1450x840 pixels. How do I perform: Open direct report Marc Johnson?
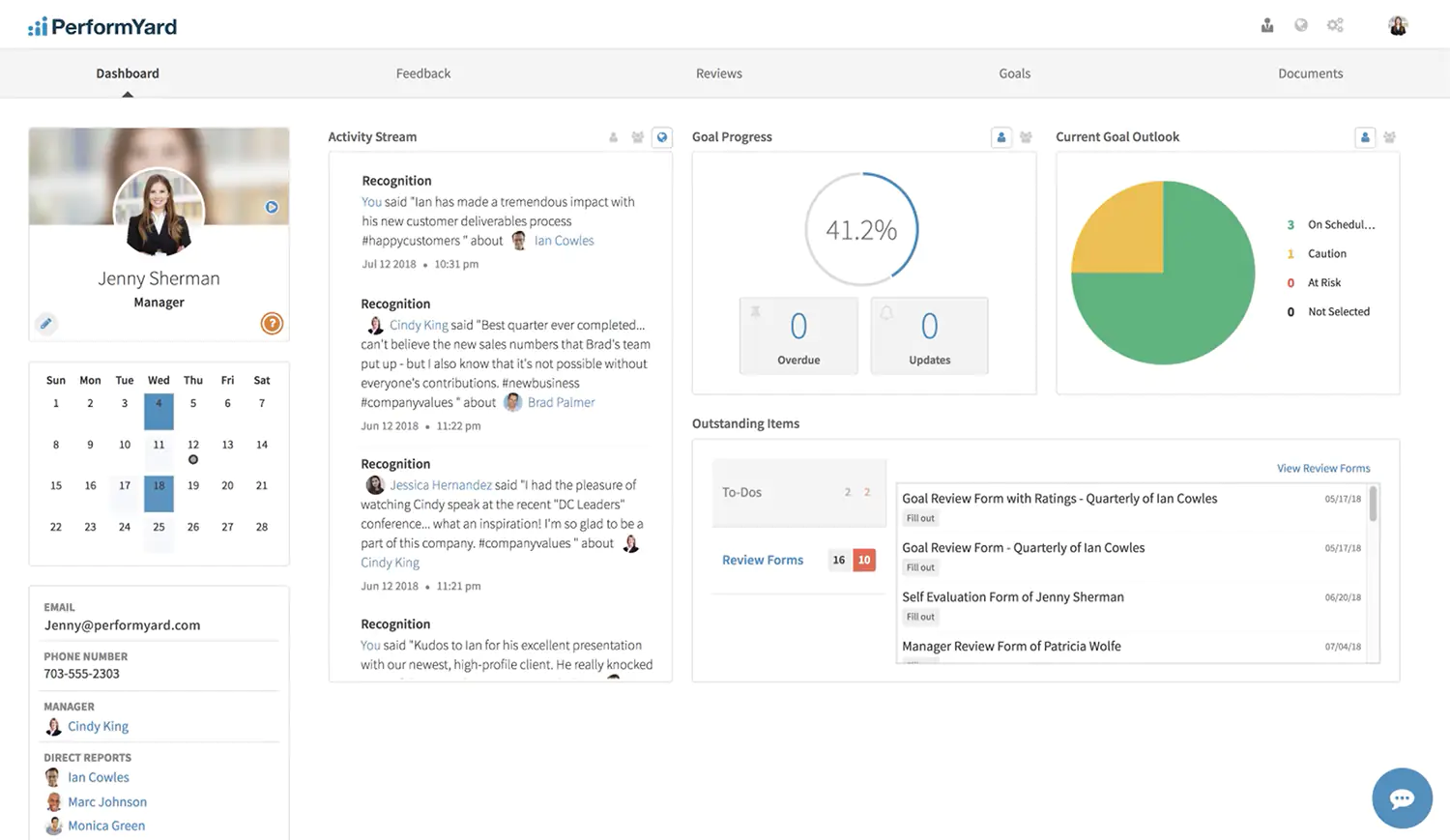click(107, 801)
